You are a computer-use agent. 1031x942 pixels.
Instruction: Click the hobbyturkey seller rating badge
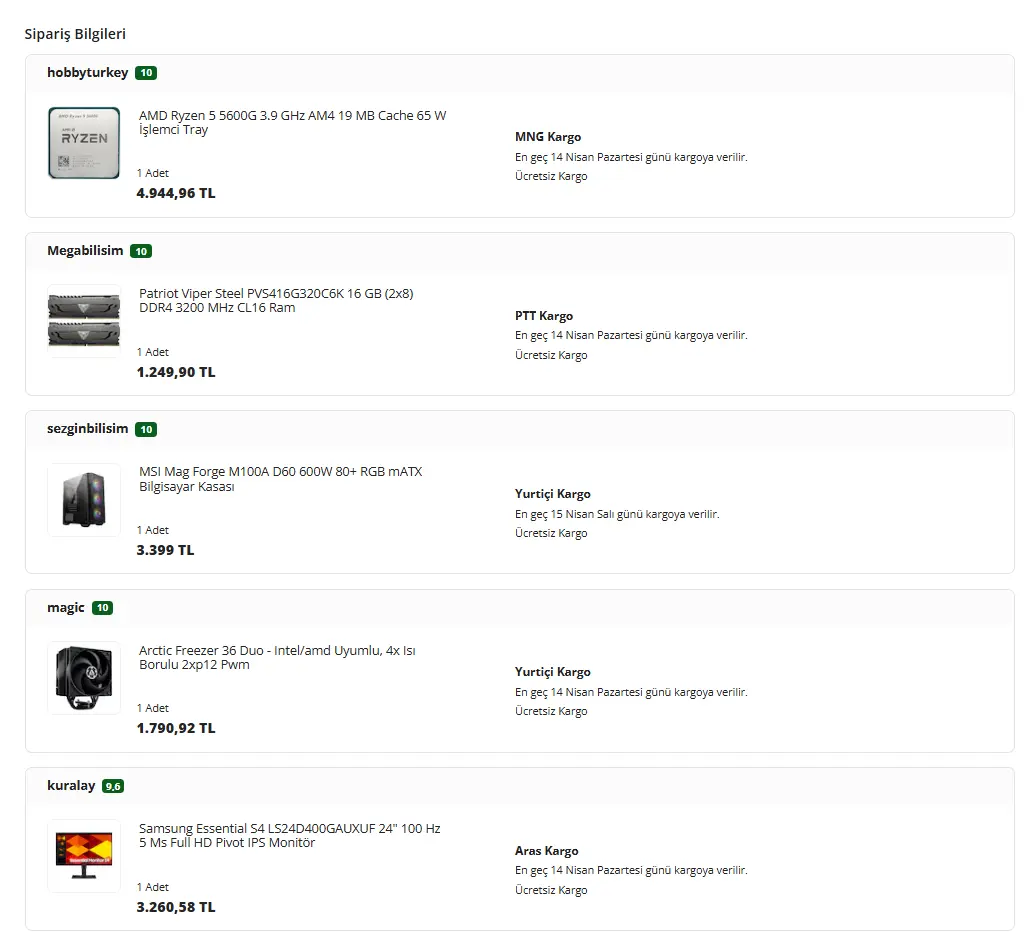146,73
